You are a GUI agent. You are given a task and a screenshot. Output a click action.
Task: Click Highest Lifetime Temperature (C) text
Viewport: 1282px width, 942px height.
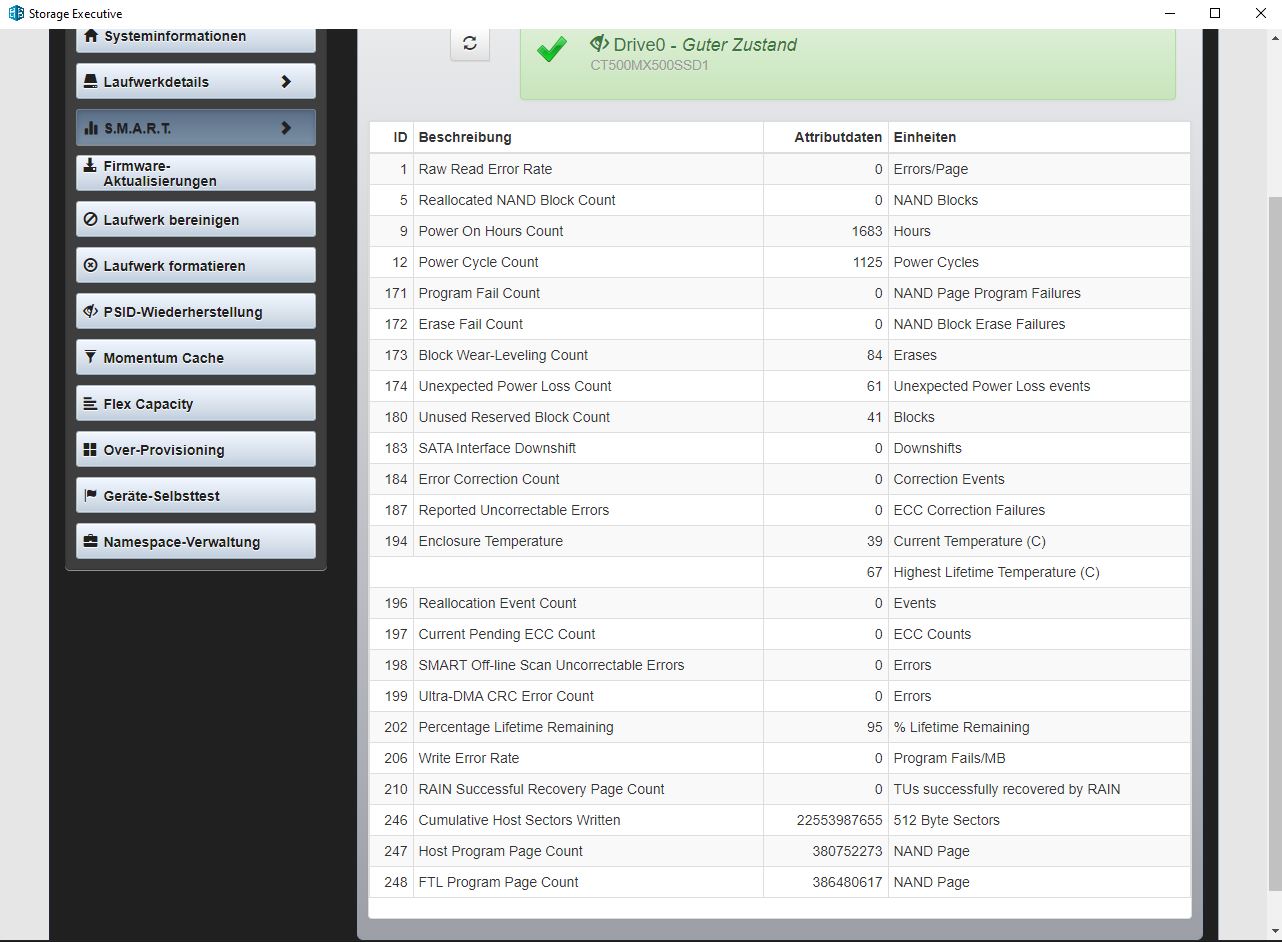(996, 572)
